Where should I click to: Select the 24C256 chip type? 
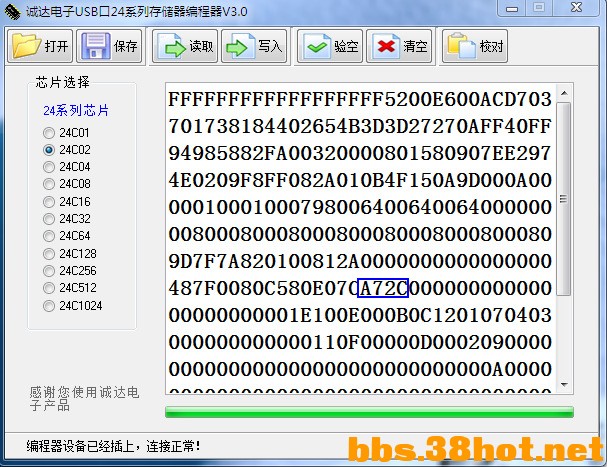tap(70, 271)
